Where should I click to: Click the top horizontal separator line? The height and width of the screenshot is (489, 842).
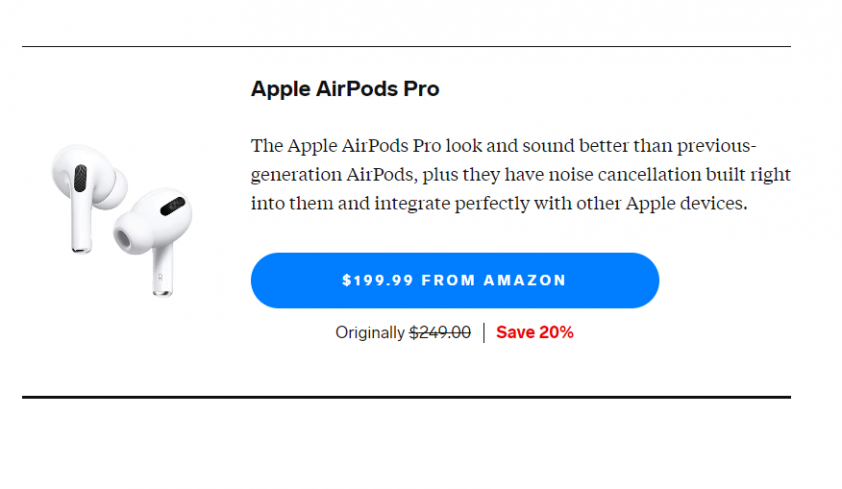point(406,47)
